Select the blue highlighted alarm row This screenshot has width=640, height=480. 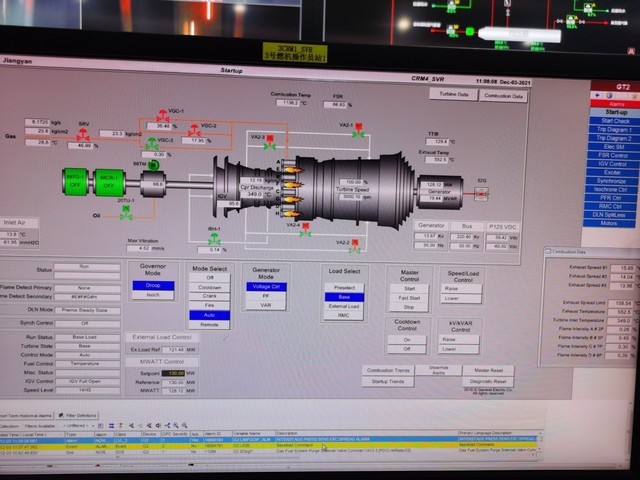270,440
